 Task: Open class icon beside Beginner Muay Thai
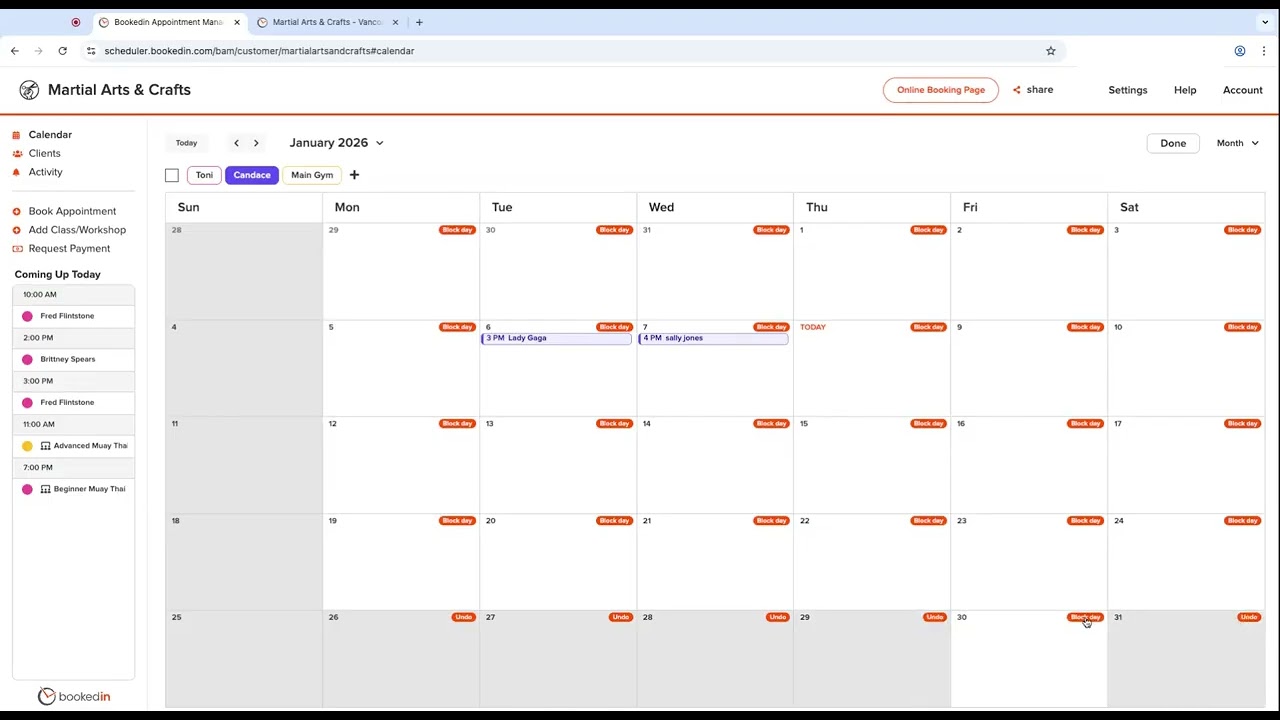click(45, 489)
